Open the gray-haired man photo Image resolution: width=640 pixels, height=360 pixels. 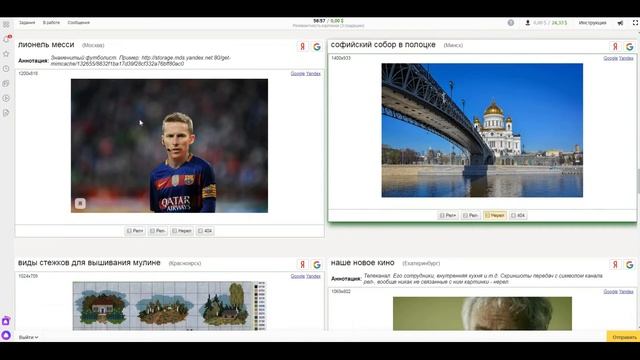(x=482, y=313)
